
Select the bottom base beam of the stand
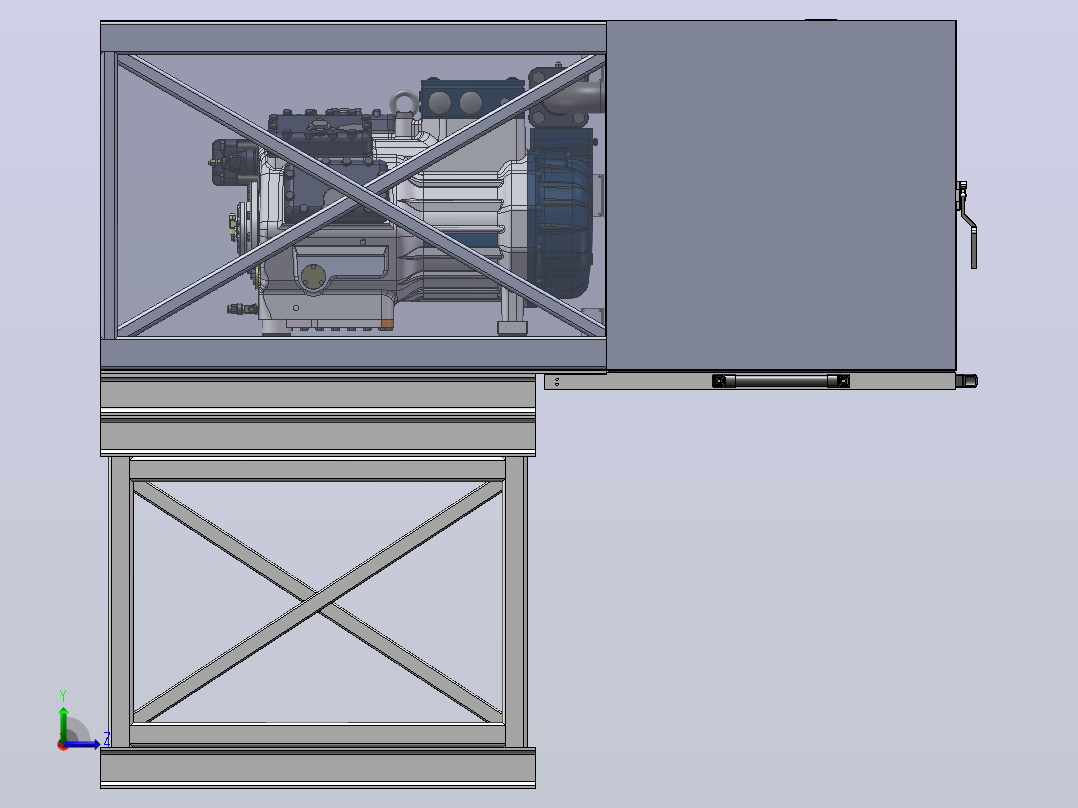click(x=318, y=768)
